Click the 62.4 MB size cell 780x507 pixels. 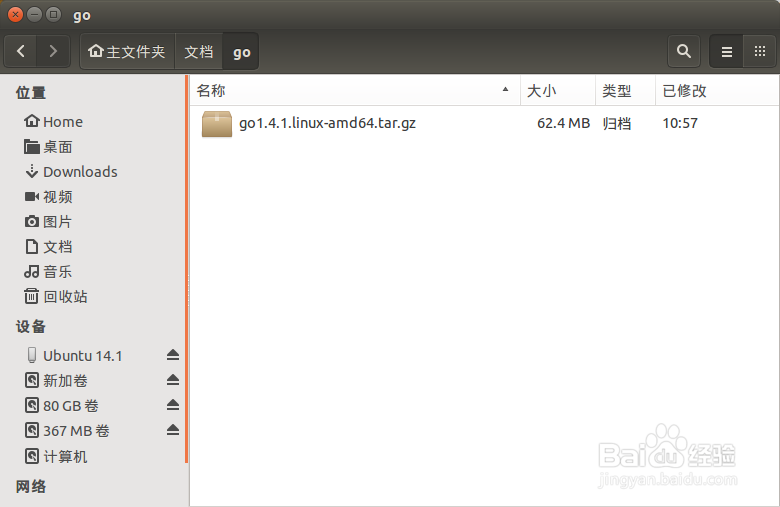tap(563, 123)
